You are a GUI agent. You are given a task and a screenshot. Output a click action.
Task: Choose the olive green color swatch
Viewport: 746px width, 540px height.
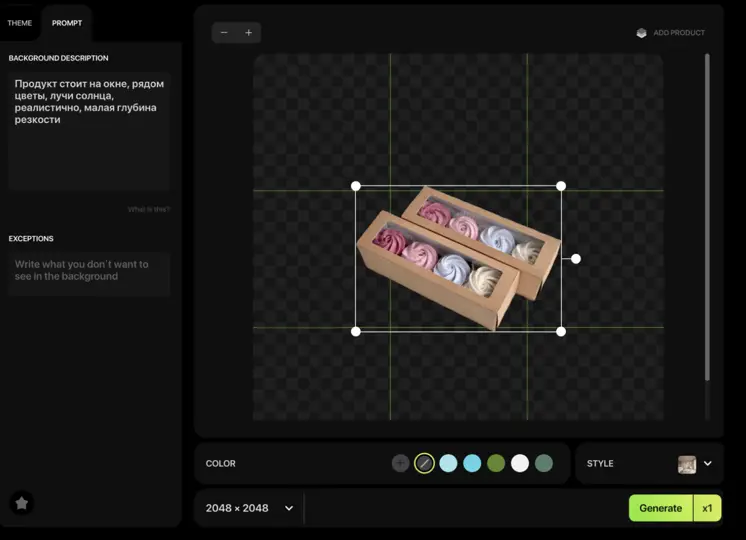click(x=496, y=463)
